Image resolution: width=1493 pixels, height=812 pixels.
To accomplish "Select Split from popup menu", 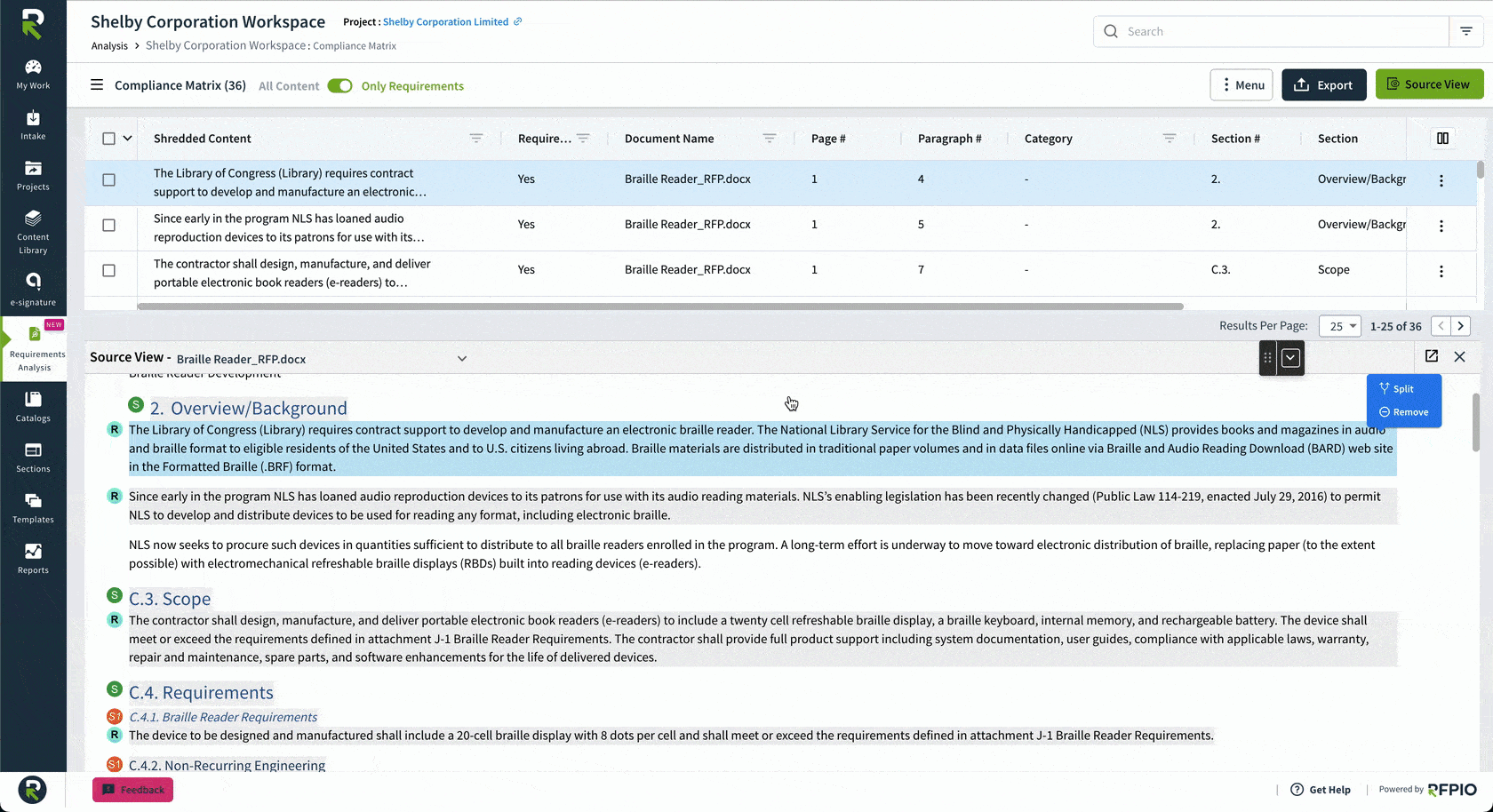I will point(1396,389).
